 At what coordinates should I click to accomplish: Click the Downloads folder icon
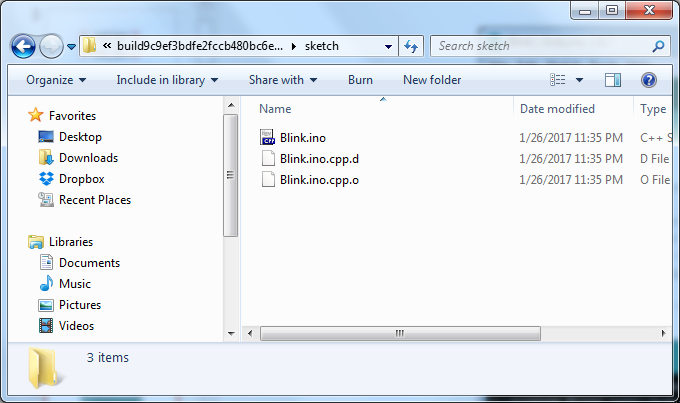tap(46, 157)
